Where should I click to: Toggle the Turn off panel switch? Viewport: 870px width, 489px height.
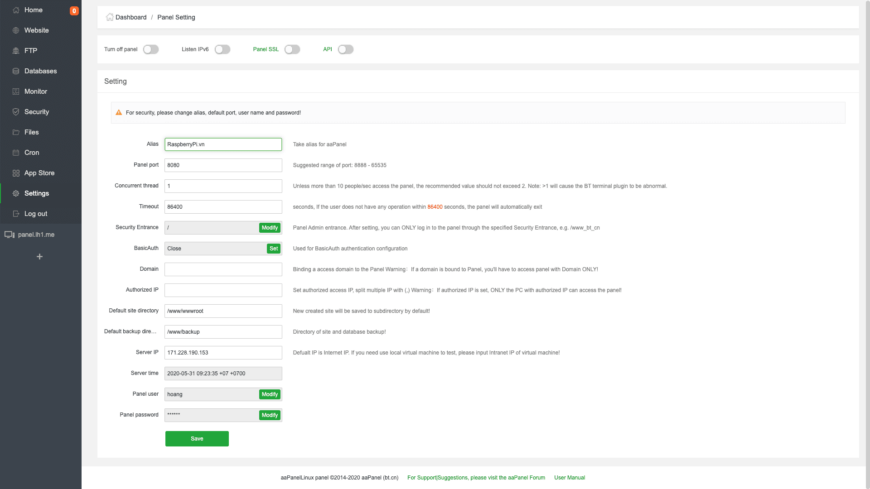(150, 49)
